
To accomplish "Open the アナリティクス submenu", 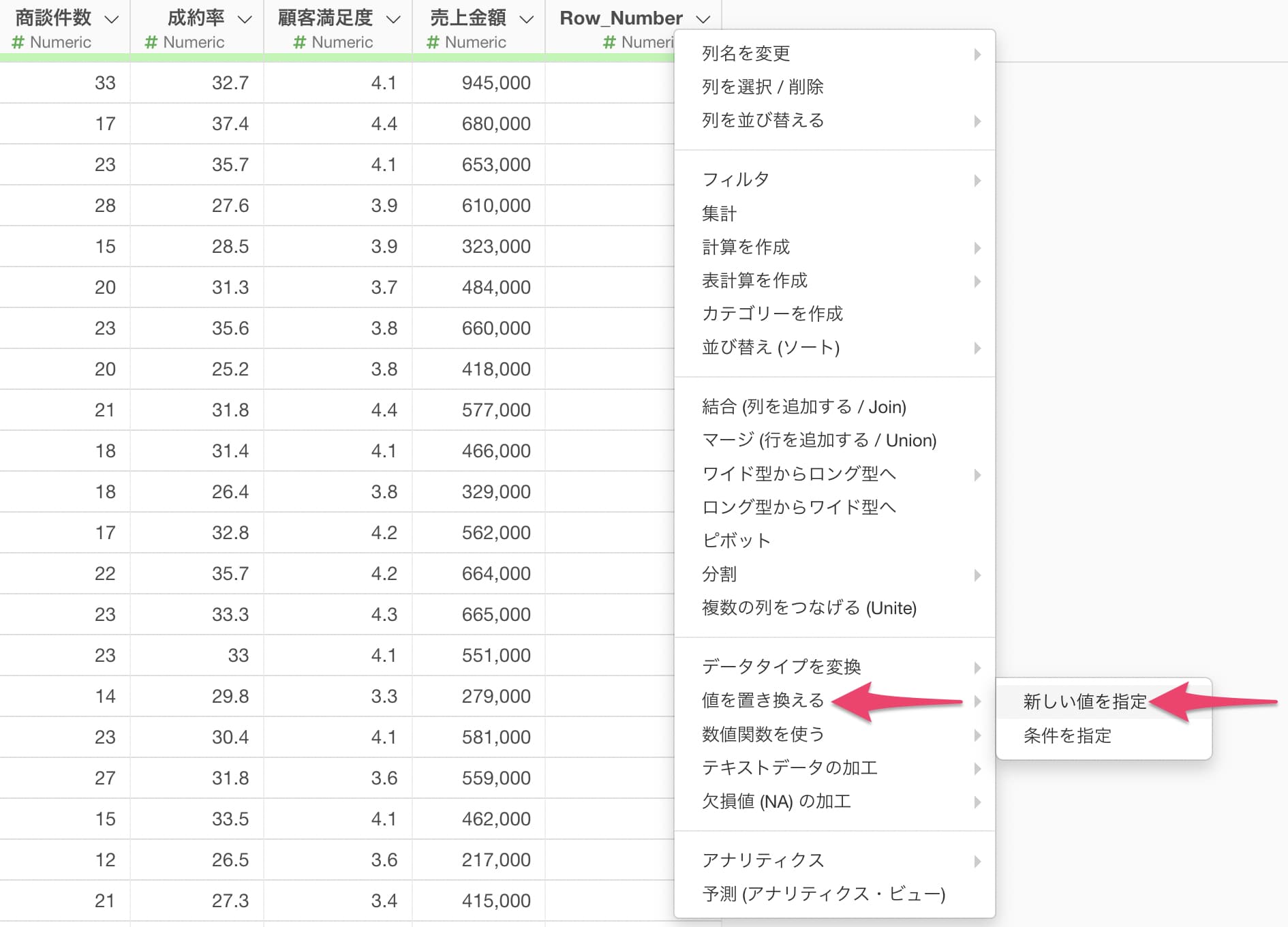I will [835, 860].
